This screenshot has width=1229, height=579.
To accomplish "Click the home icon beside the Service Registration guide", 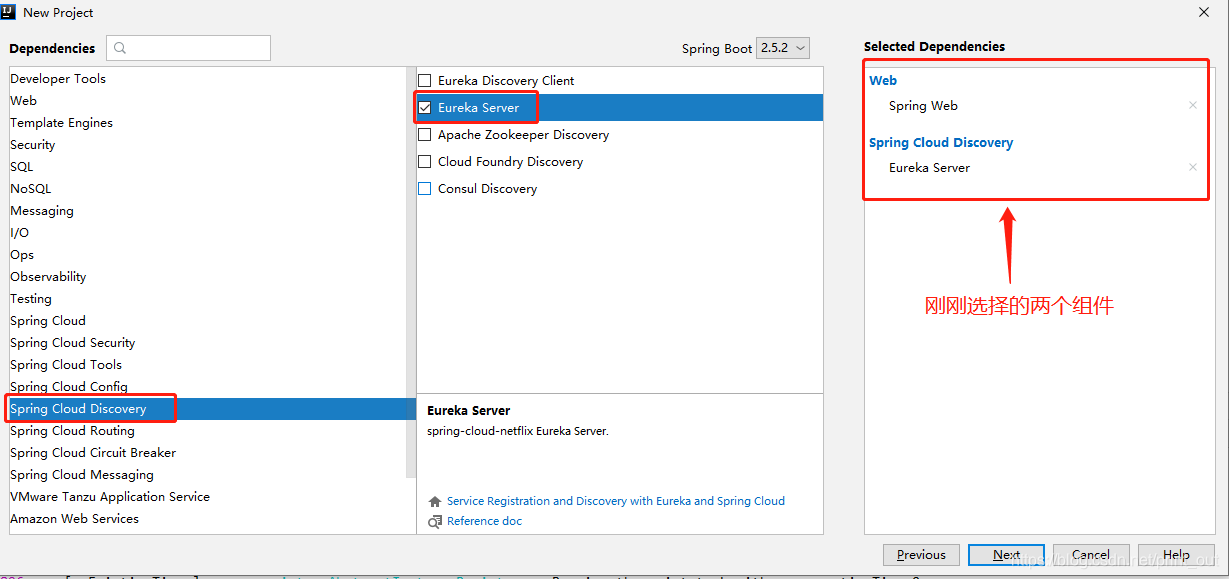I will point(434,501).
